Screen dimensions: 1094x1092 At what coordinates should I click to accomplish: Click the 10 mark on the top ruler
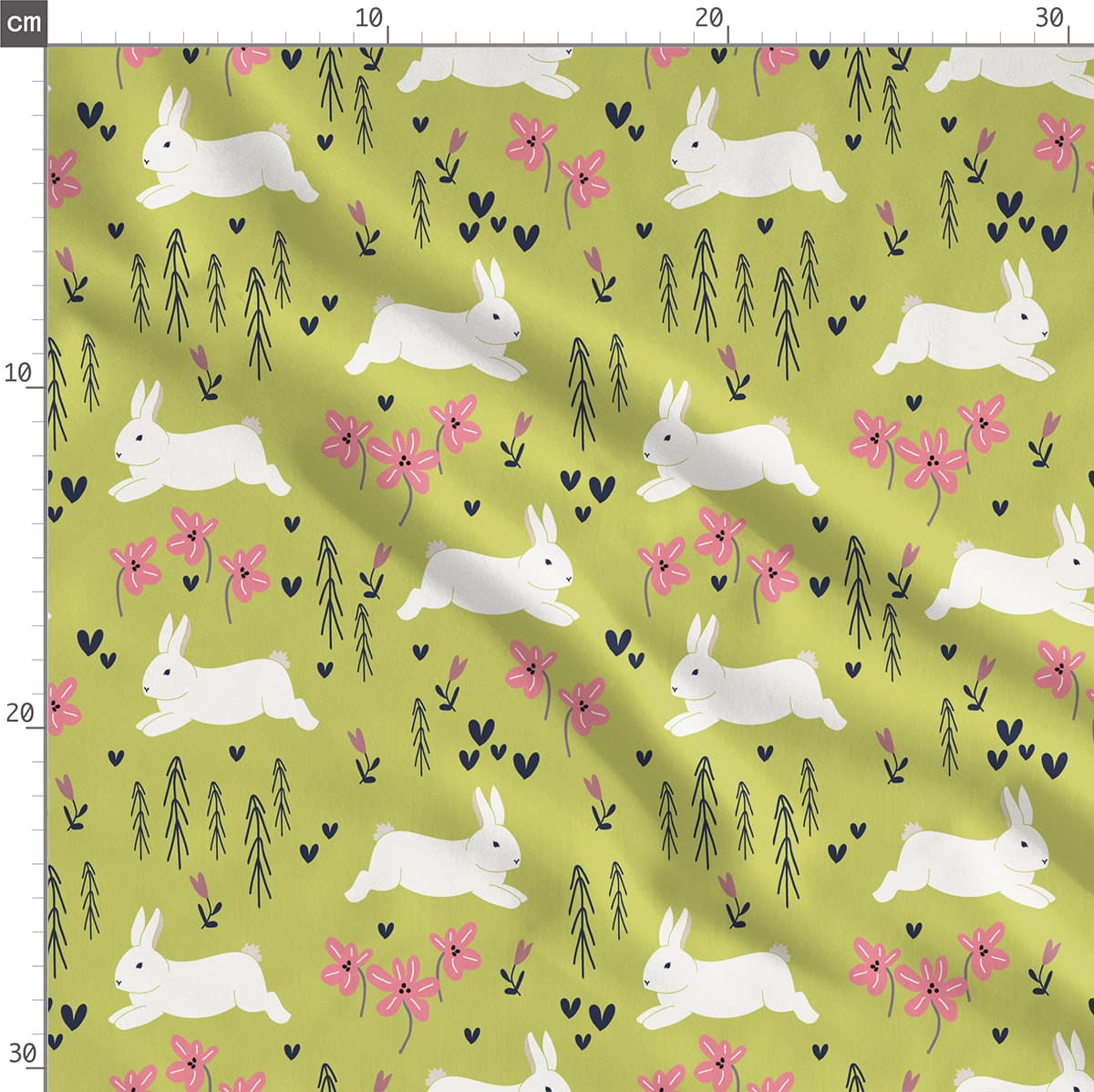point(369,18)
